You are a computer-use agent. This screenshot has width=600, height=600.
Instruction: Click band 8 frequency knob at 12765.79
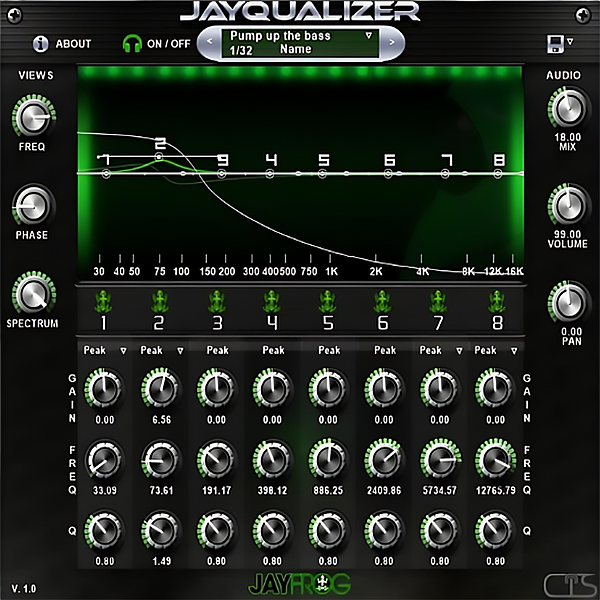tap(494, 459)
